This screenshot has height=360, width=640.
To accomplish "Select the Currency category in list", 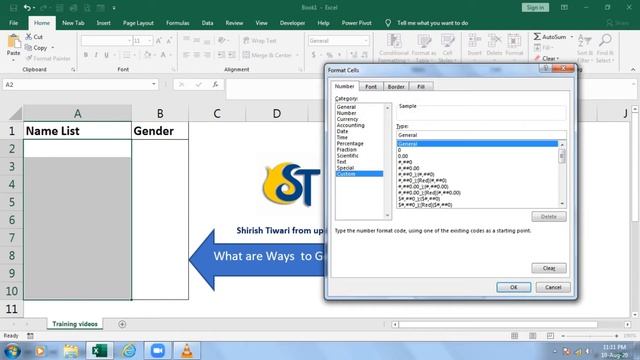I will click(347, 119).
